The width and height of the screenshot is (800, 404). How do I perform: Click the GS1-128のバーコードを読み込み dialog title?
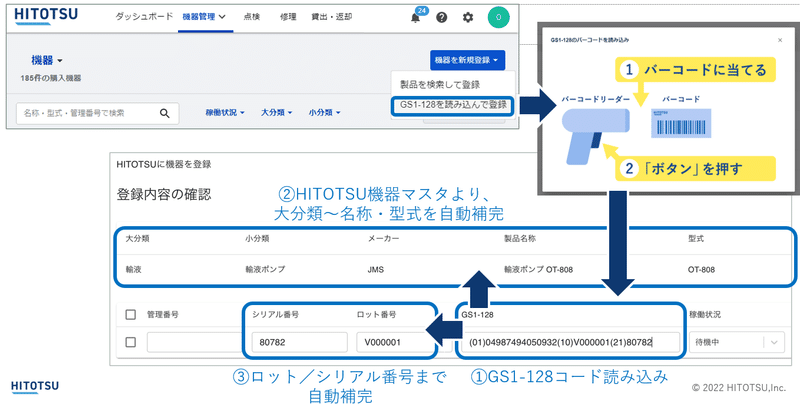coord(590,40)
